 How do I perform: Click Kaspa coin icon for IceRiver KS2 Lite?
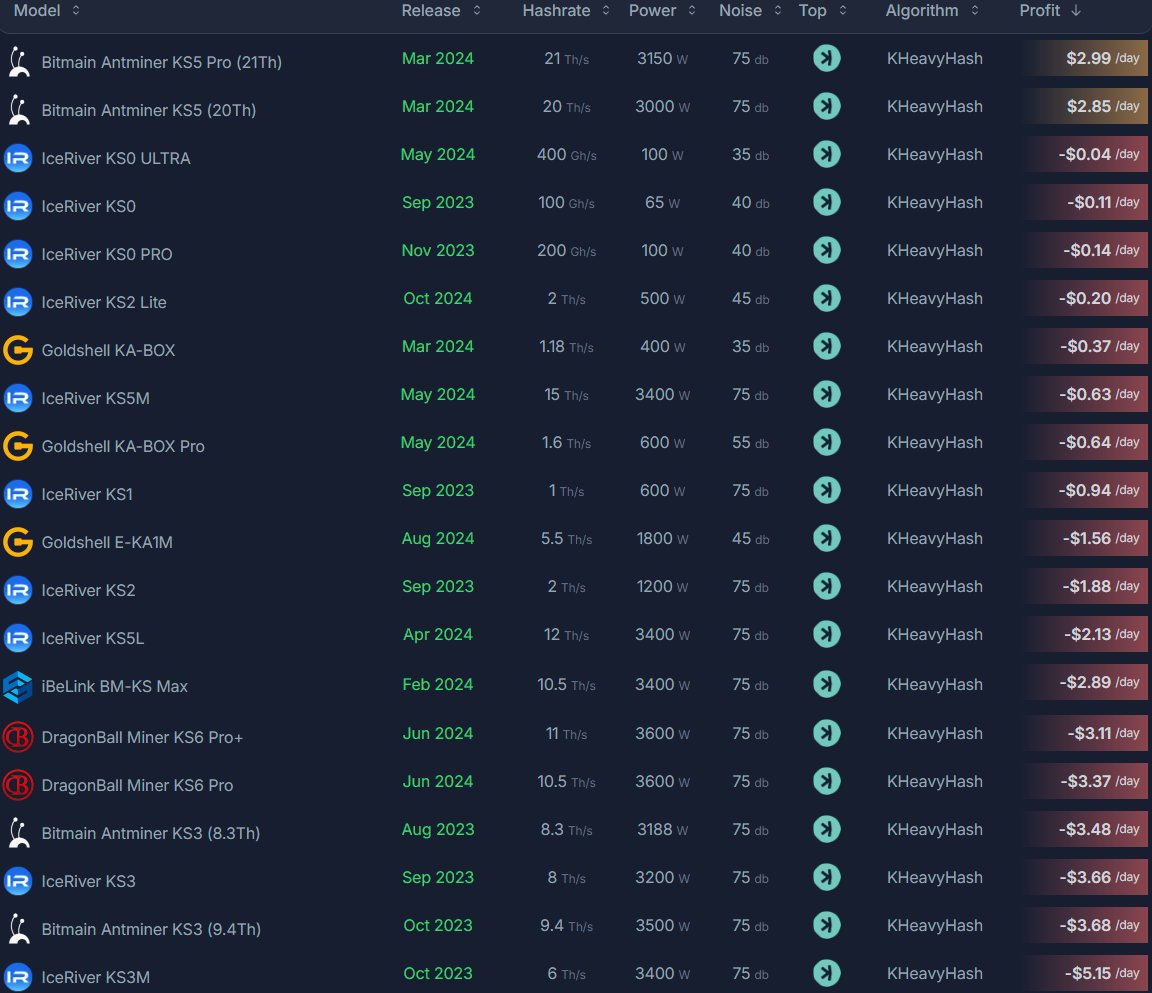pyautogui.click(x=827, y=298)
